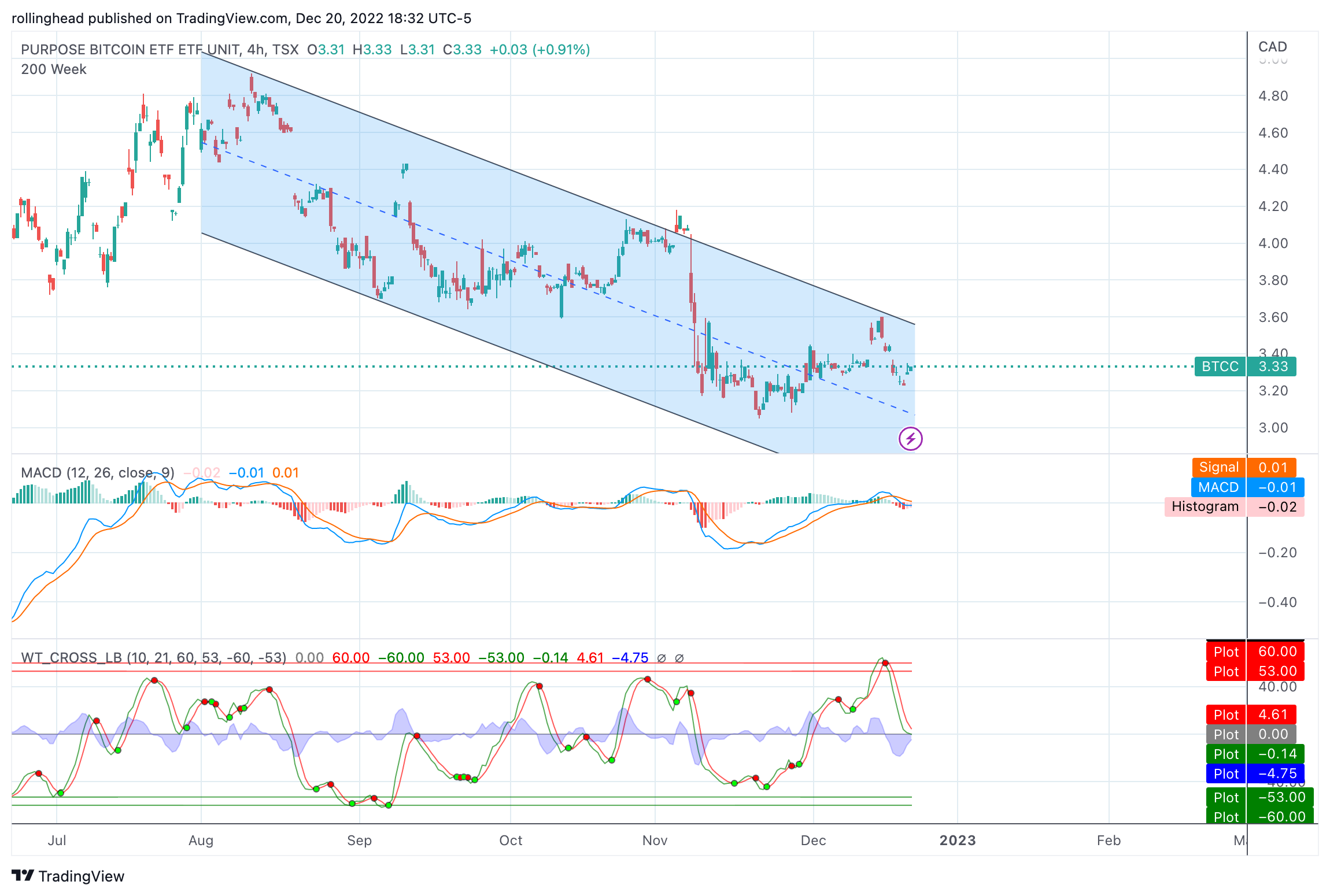Click the −4.75 value in WT_CROSS legend

tap(630, 658)
